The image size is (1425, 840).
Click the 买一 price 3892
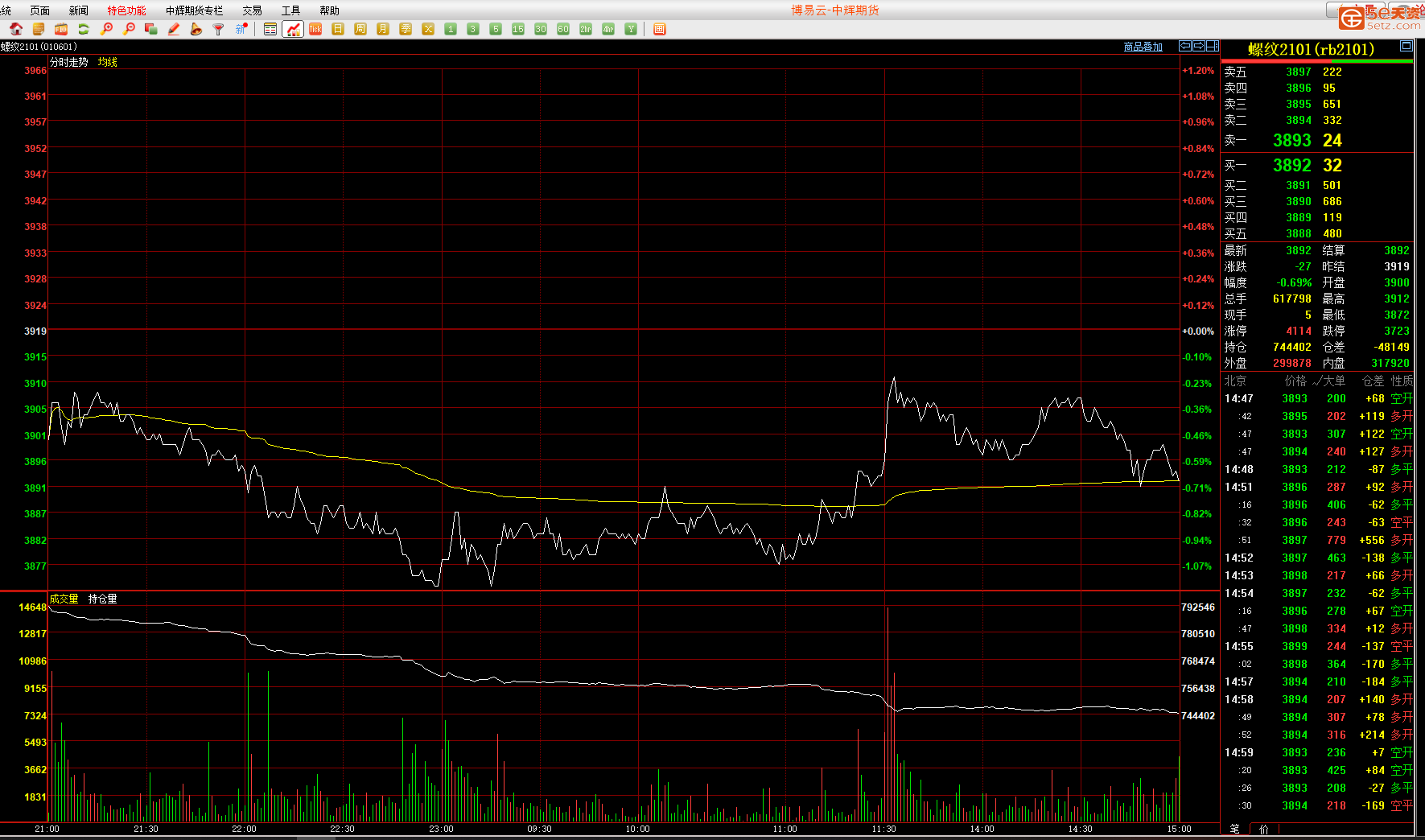click(1292, 165)
